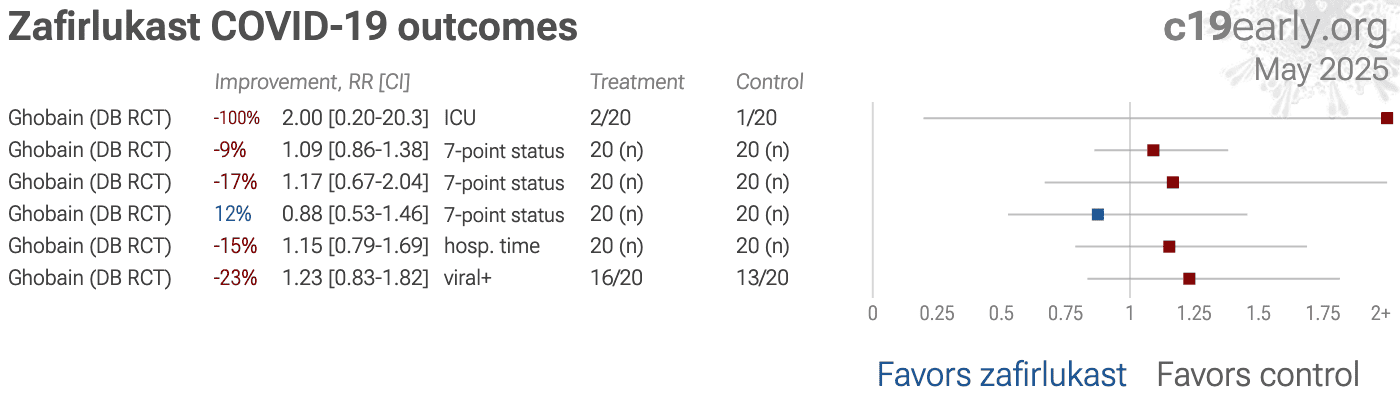Click the red 1.09 7-point status marker
The height and width of the screenshot is (397, 1400).
click(1152, 150)
